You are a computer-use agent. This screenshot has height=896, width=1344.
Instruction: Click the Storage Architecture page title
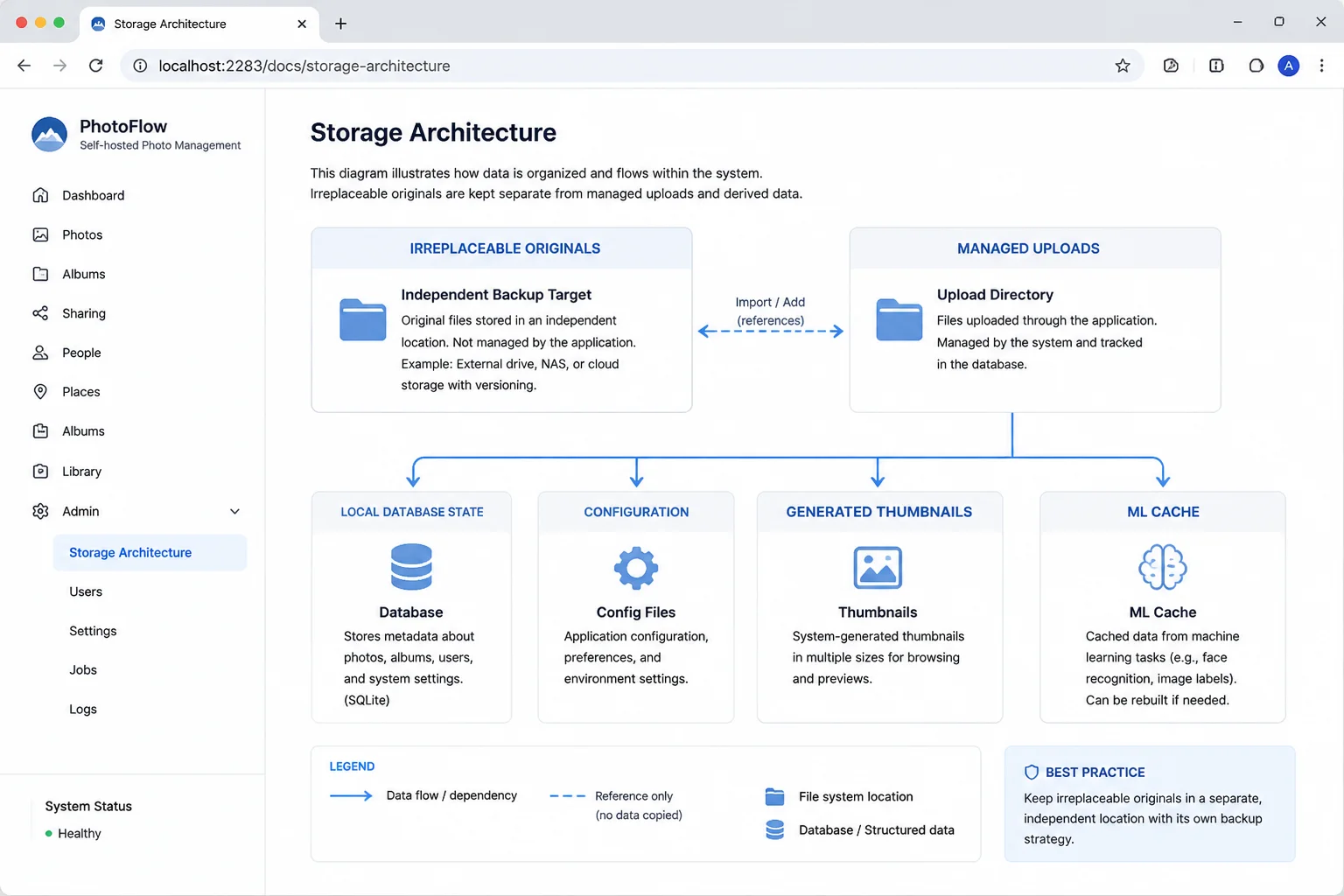click(x=433, y=132)
